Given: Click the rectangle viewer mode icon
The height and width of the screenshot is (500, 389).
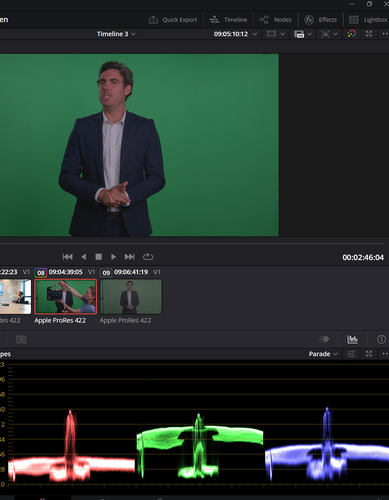Looking at the screenshot, I should [x=272, y=34].
